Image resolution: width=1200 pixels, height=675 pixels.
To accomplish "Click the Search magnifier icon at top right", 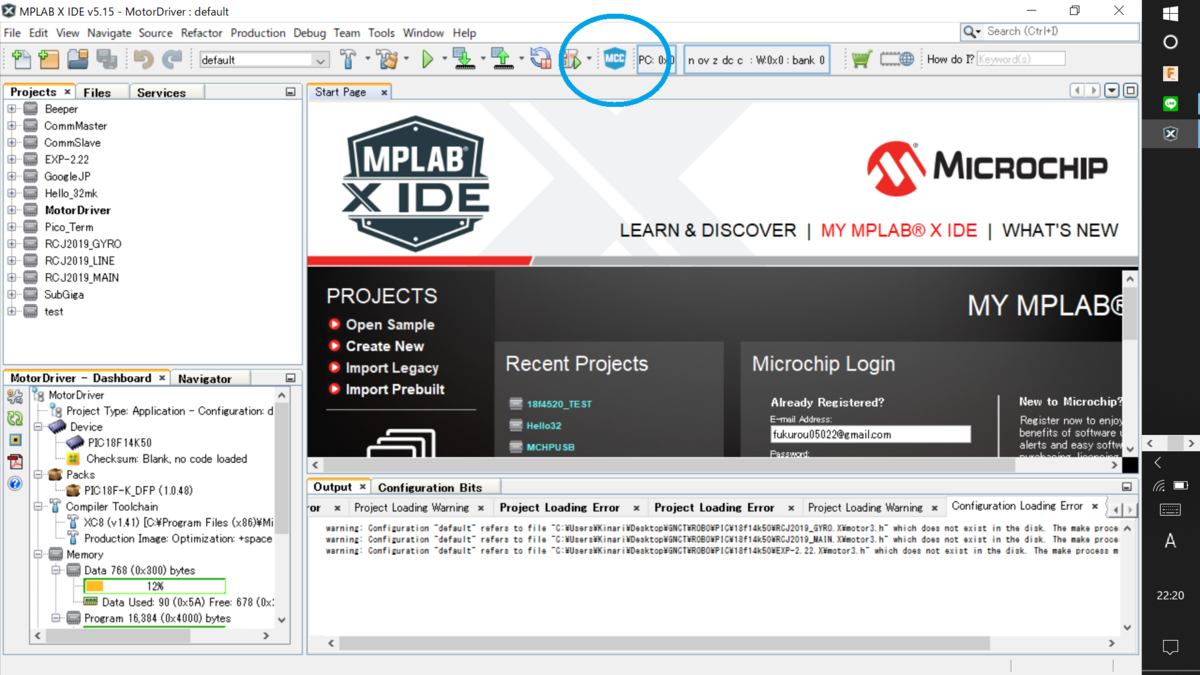I will tap(970, 32).
